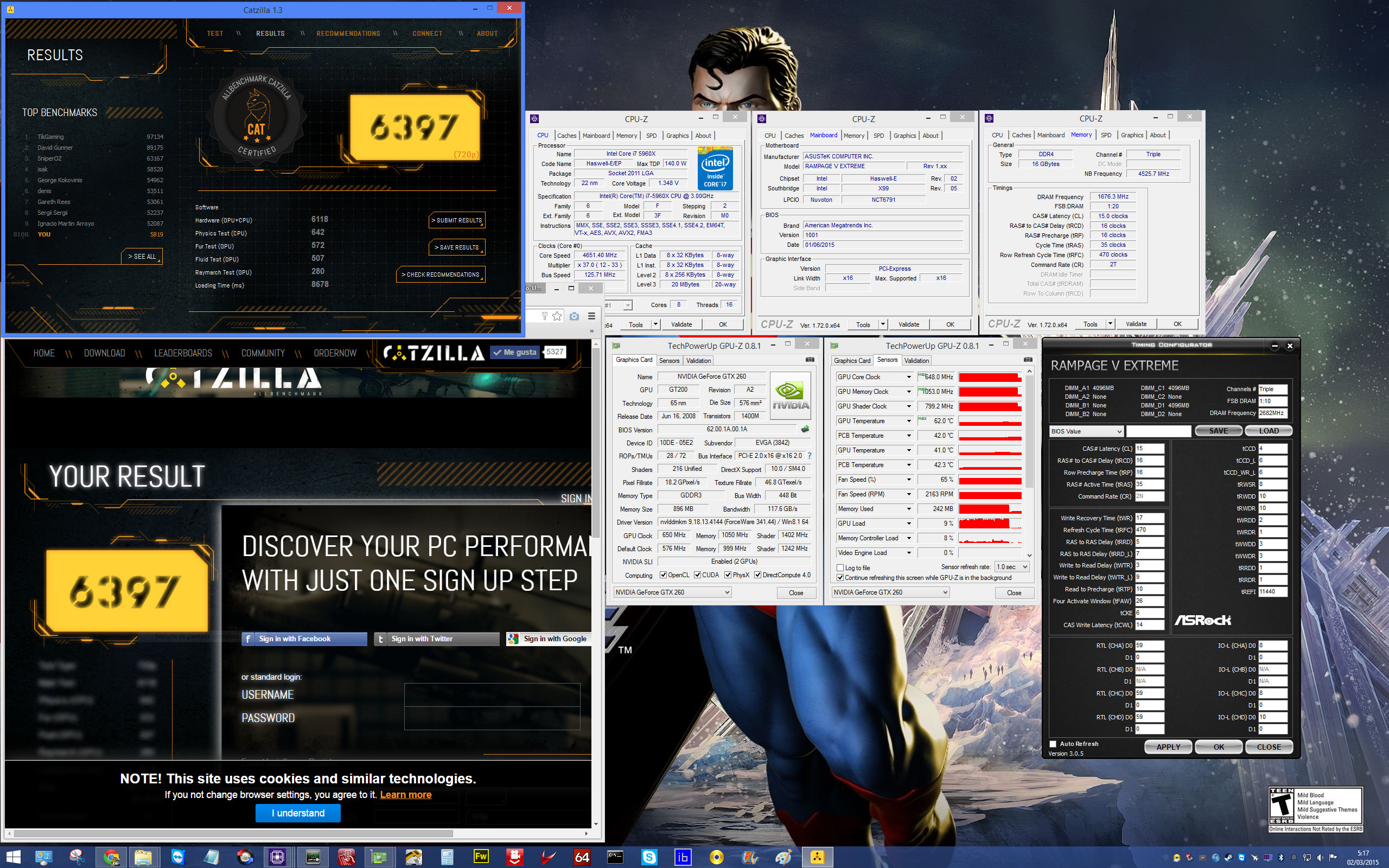Click the GPU-Z Graphics Card screenshot camera icon
Viewport: 1389px width, 868px height.
pyautogui.click(x=810, y=360)
